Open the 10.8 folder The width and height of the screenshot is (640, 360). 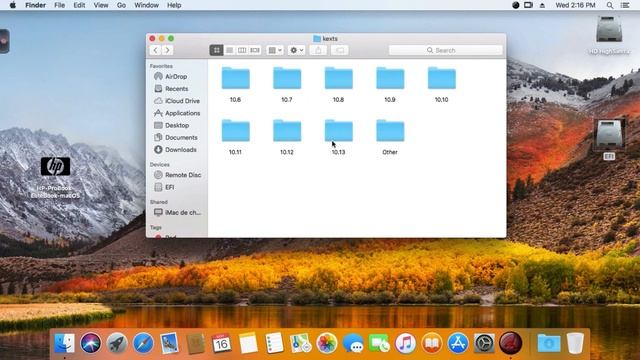click(x=338, y=78)
